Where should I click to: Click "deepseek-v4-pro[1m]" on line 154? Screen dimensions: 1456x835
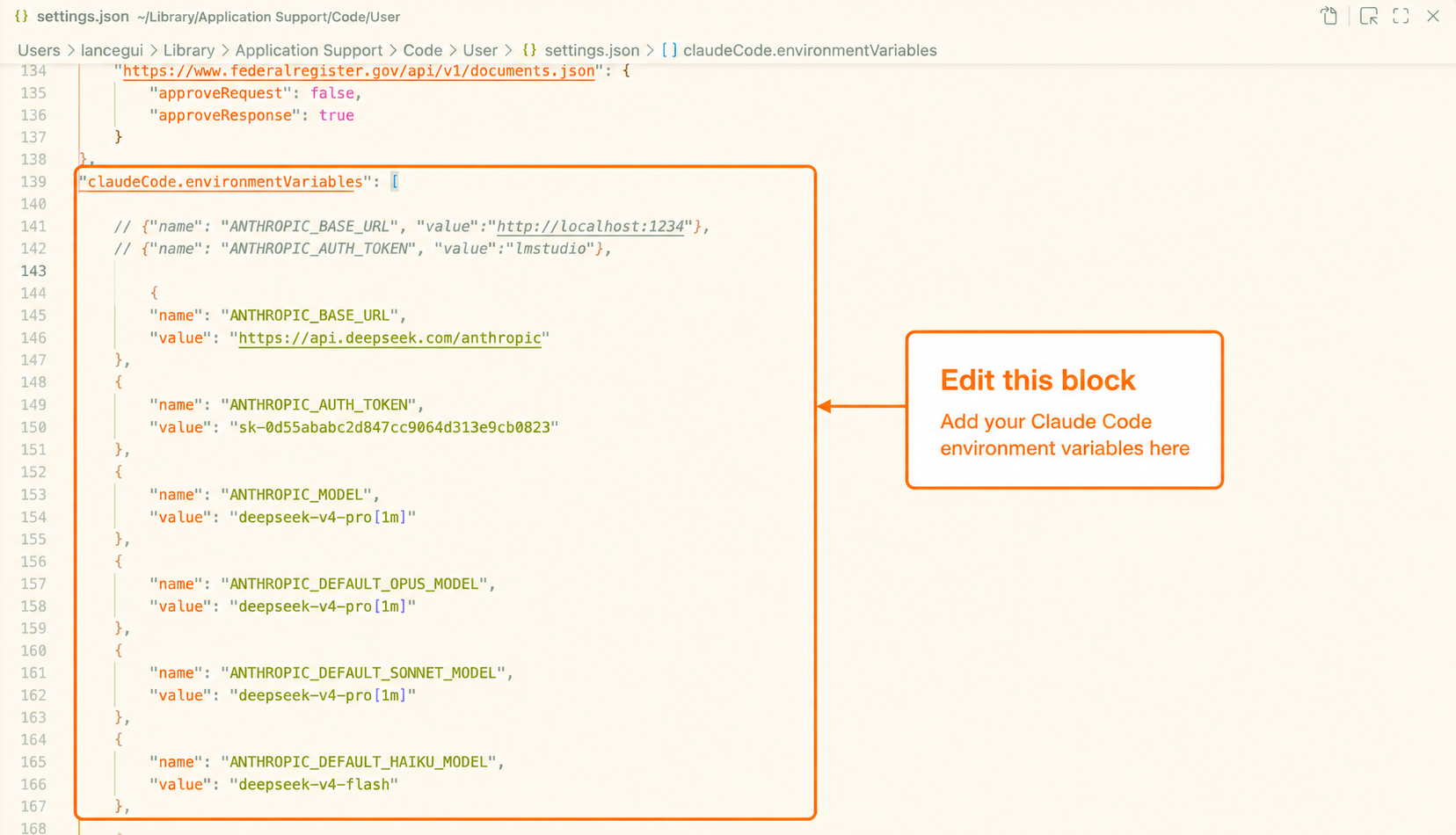coord(323,517)
